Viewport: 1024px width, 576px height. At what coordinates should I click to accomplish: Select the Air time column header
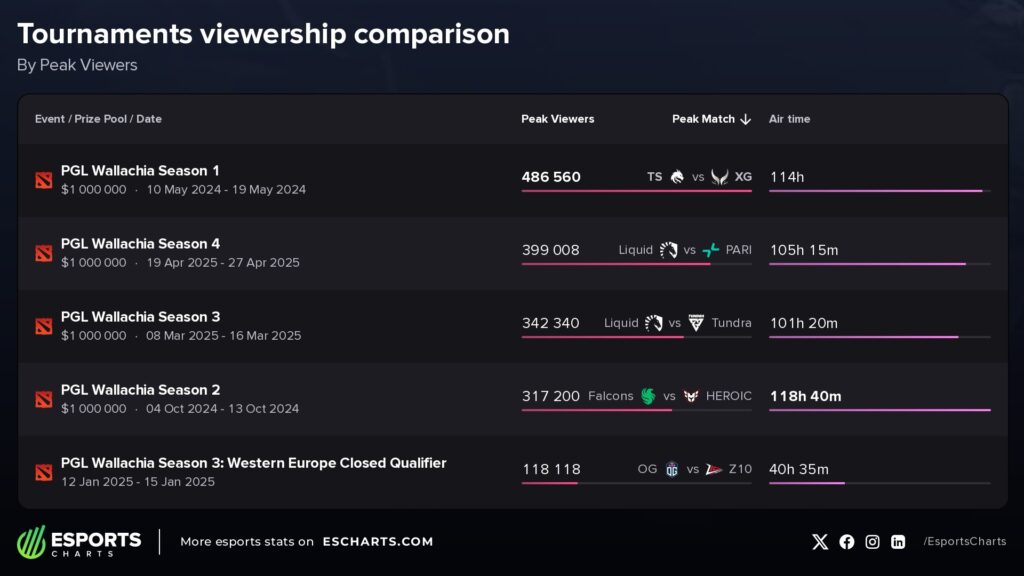coord(789,119)
